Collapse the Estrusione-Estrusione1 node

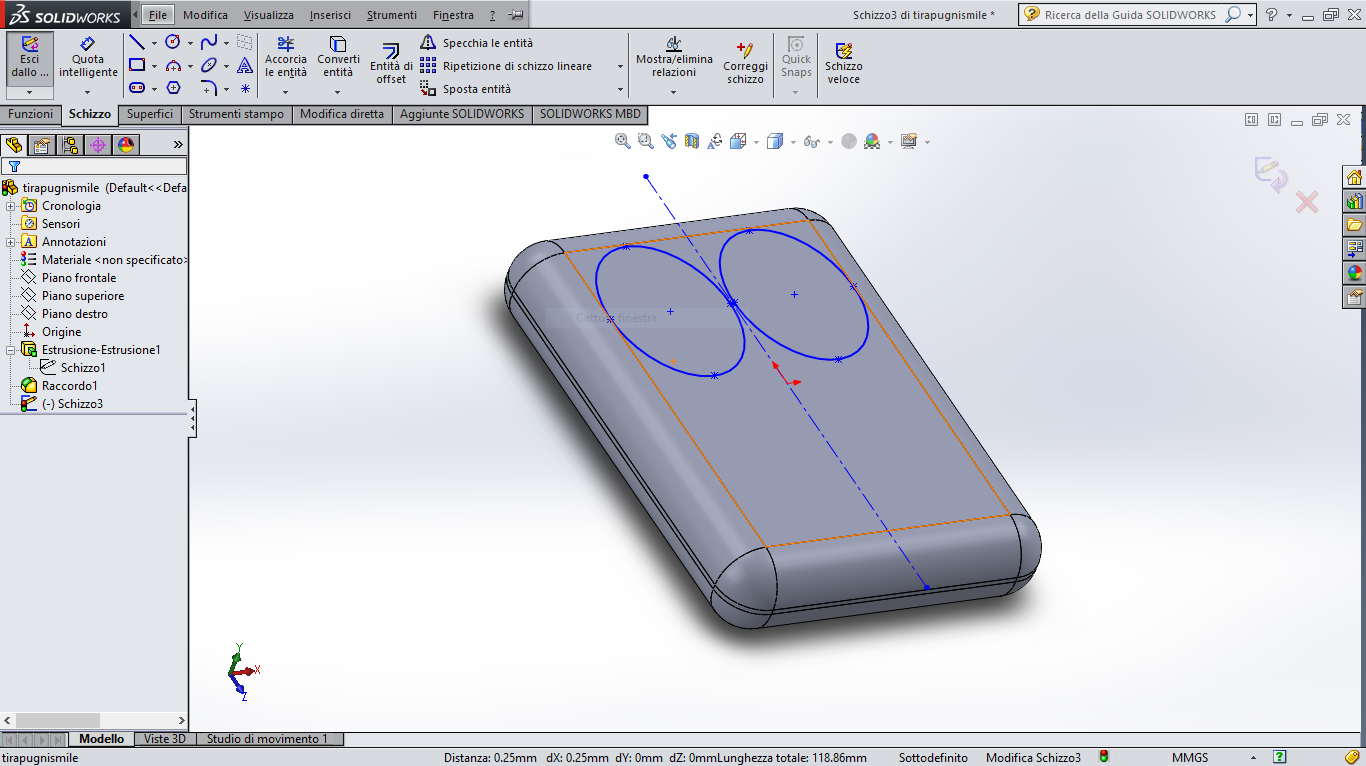click(x=11, y=350)
